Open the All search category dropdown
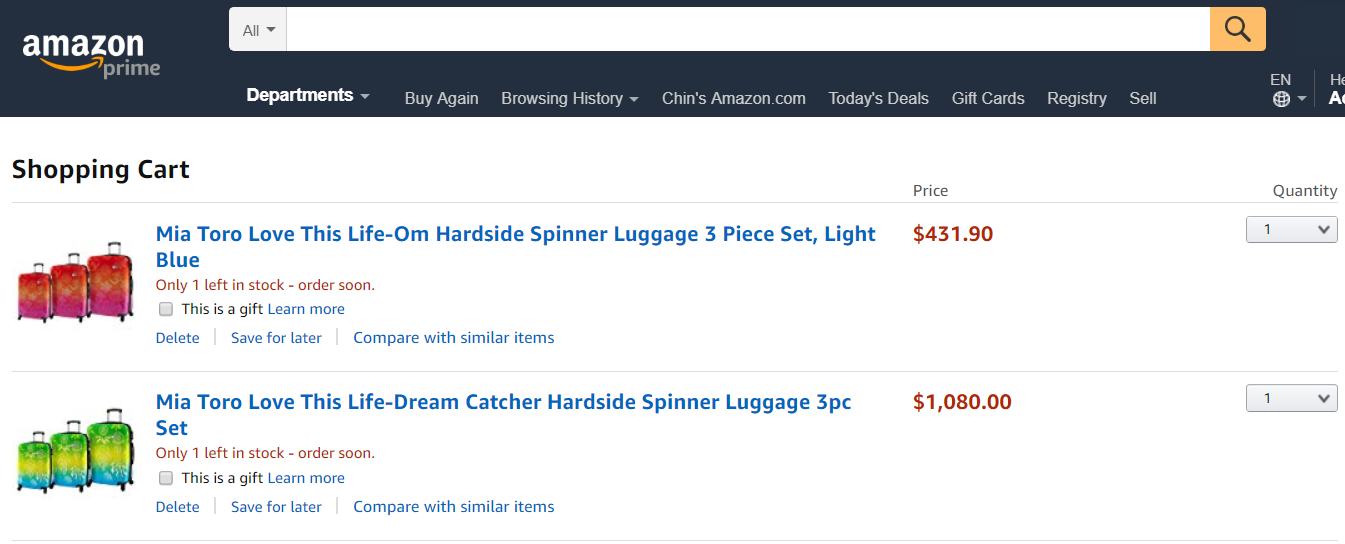The image size is (1345, 544). 259,30
